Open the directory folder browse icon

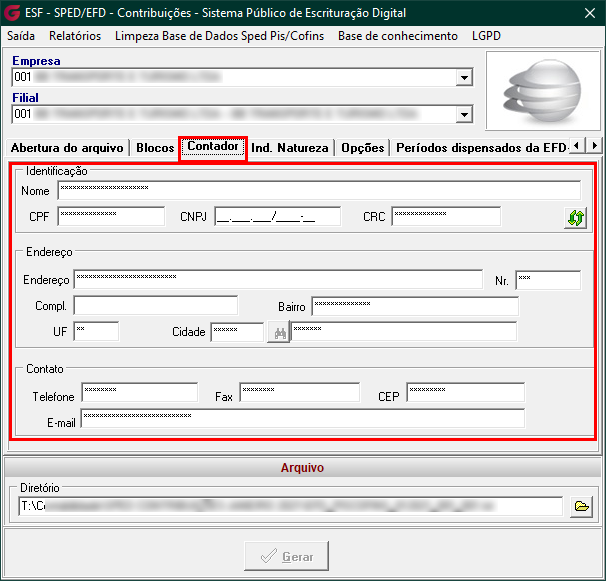pos(581,506)
